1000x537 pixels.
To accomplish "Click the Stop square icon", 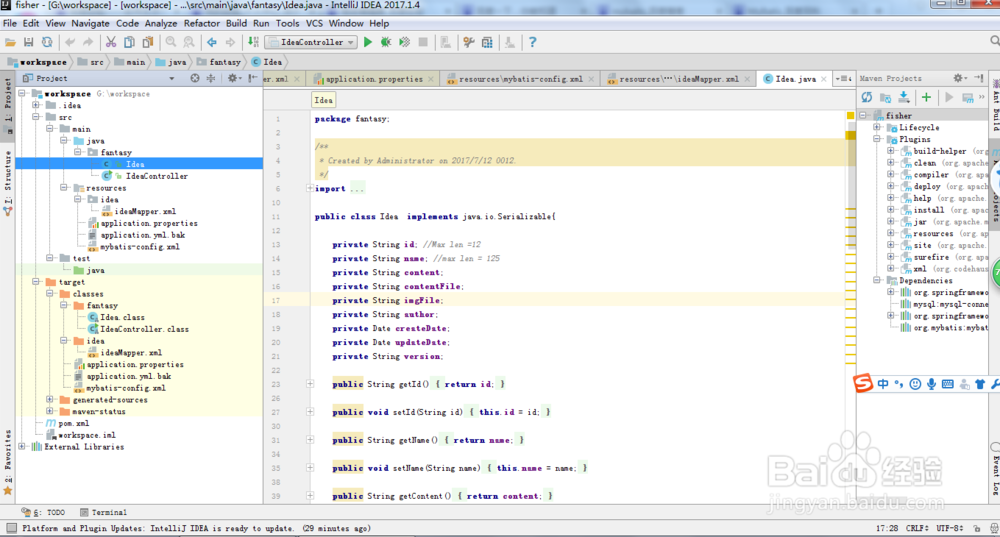I will point(423,43).
